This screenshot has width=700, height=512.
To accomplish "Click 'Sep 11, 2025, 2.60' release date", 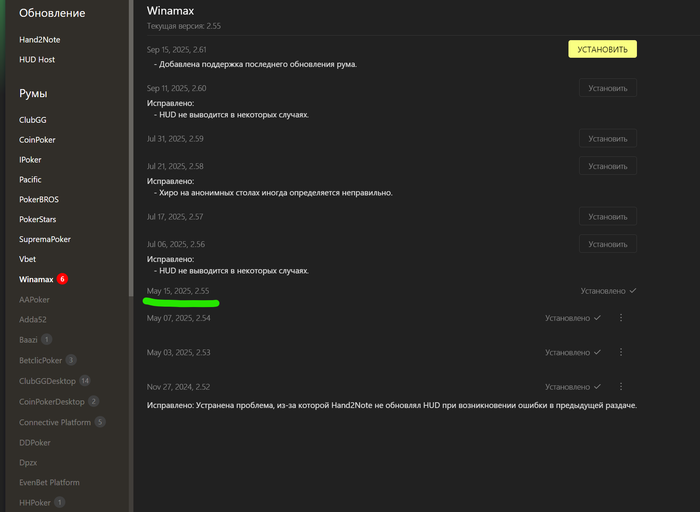I will click(176, 88).
